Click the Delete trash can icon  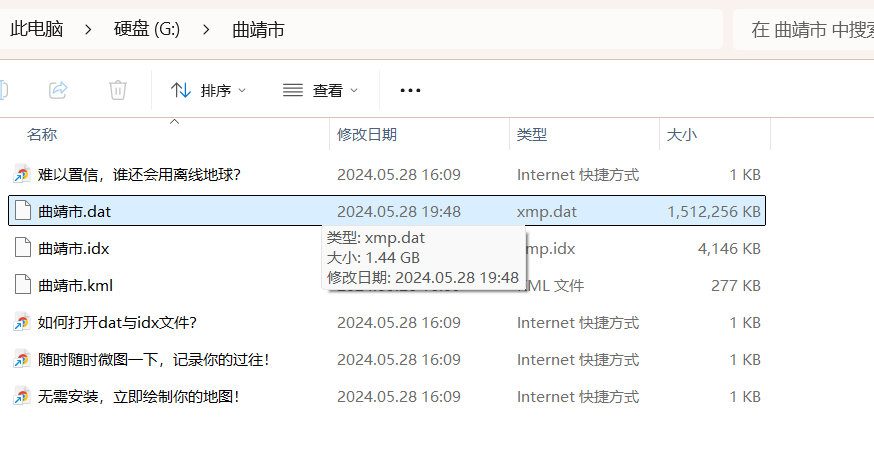click(118, 90)
